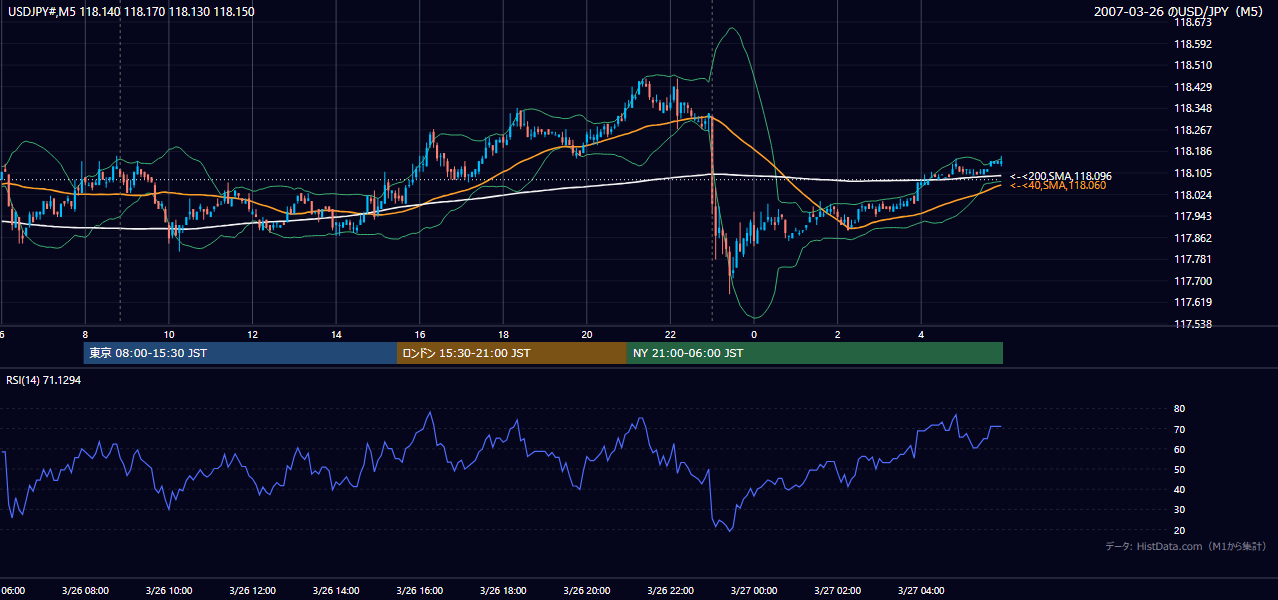Screen dimensions: 1278x600
Task: Click the 3/27 02:00 bottom time label
Action: 837,591
